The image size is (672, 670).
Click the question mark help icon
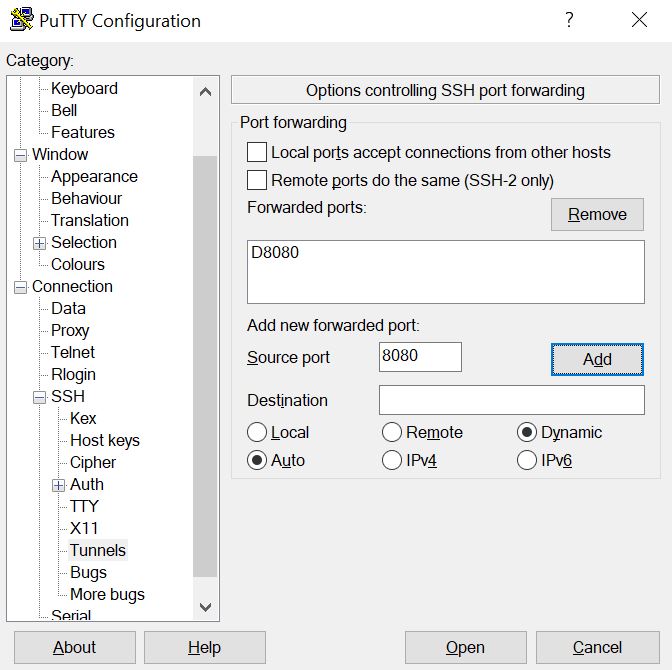[569, 20]
